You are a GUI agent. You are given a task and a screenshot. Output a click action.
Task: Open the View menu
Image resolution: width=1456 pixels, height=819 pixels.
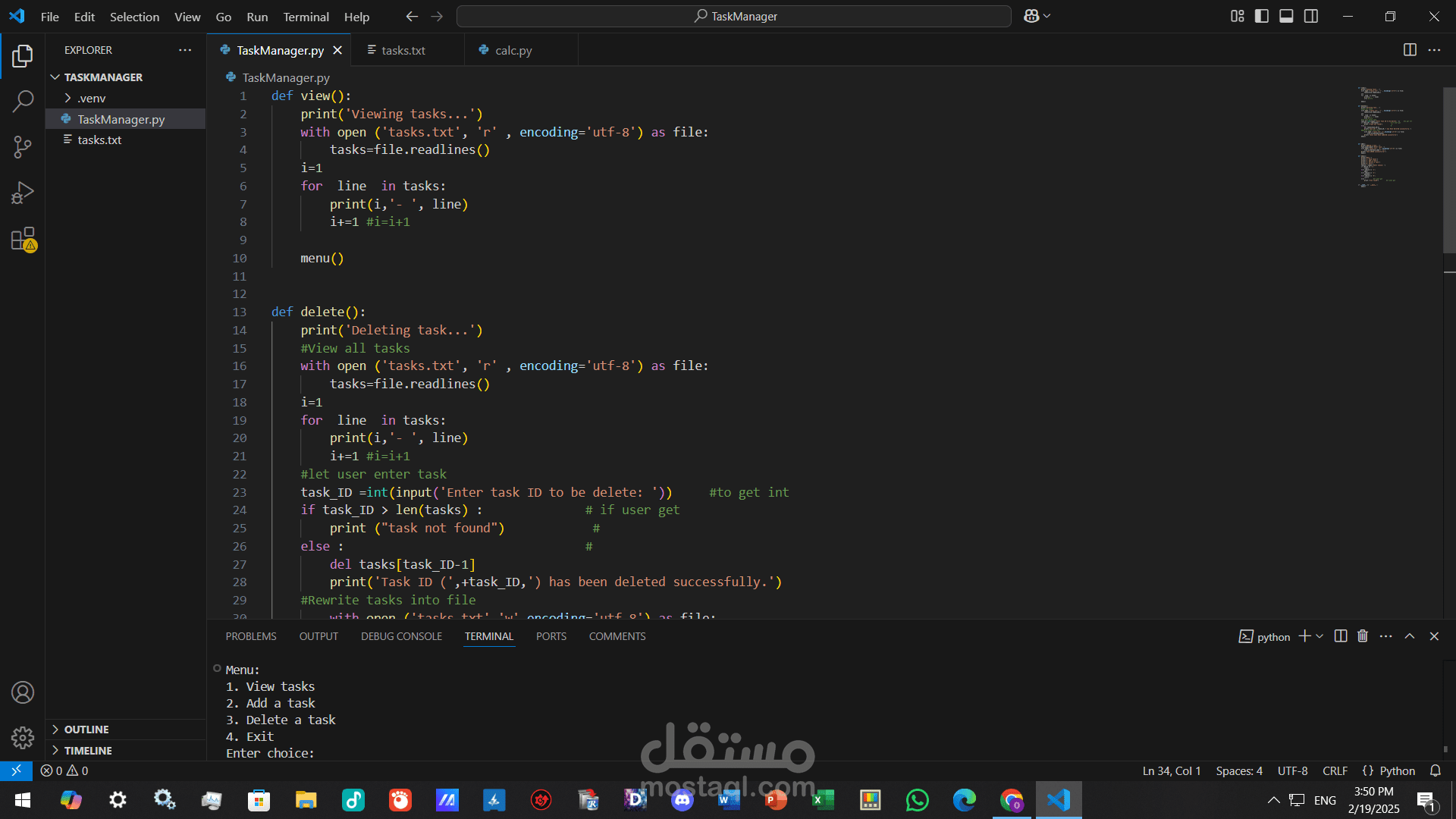coord(187,17)
